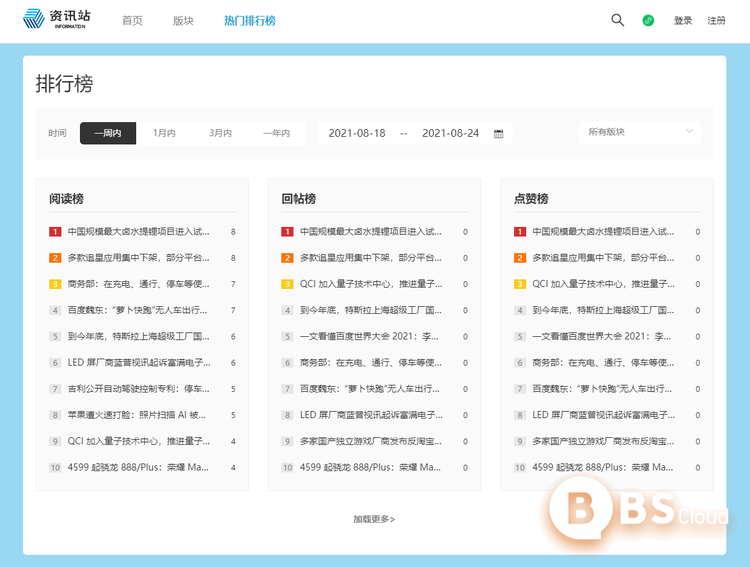This screenshot has height=567, width=750.
Task: Click the end date 2021-08-24 field
Action: pyautogui.click(x=451, y=133)
